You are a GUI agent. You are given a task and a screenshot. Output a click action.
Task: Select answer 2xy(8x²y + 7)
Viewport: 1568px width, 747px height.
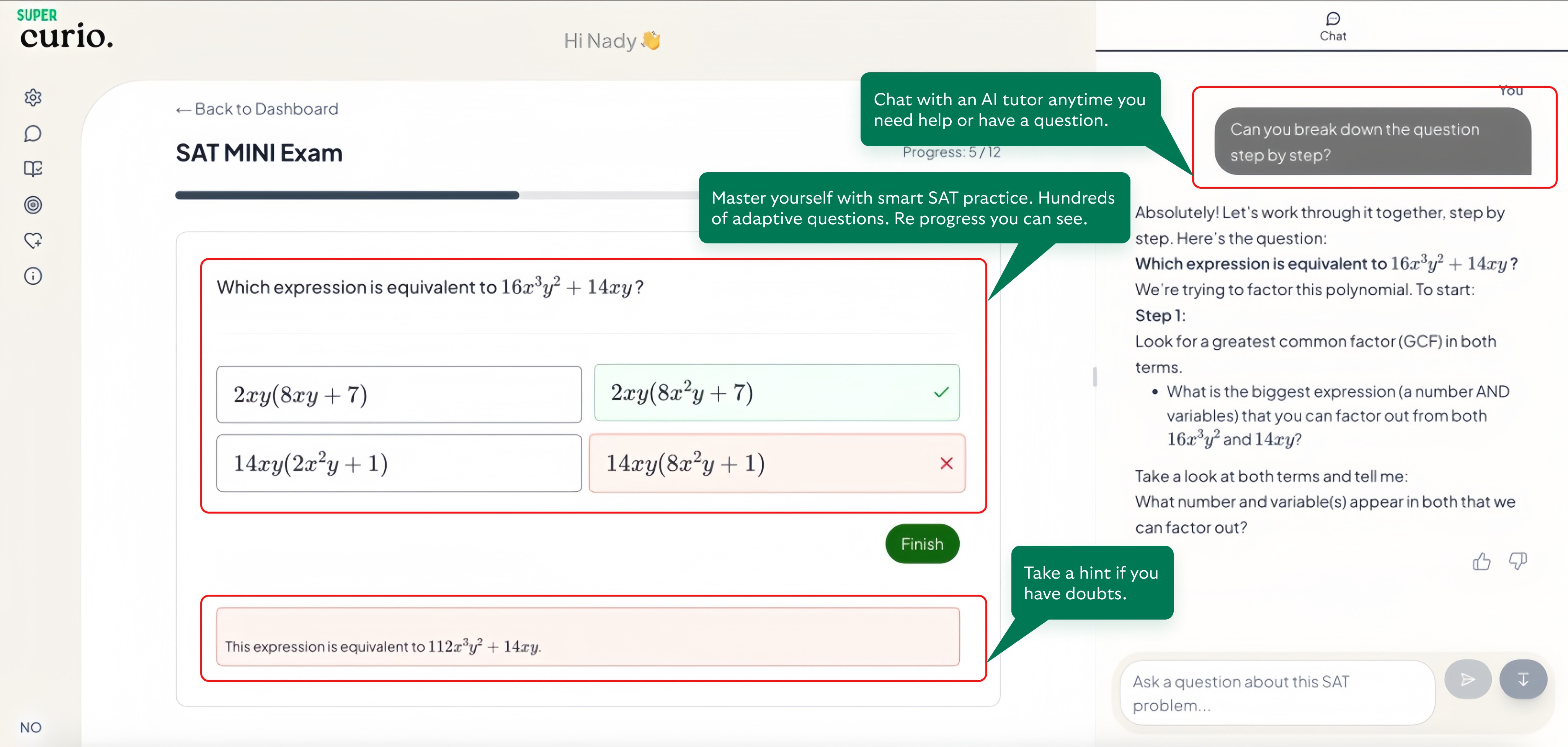pyautogui.click(x=776, y=393)
